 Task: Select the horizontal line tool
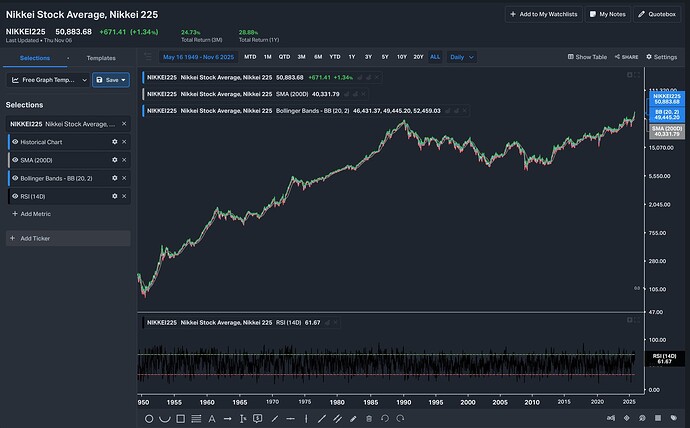[x=290, y=419]
